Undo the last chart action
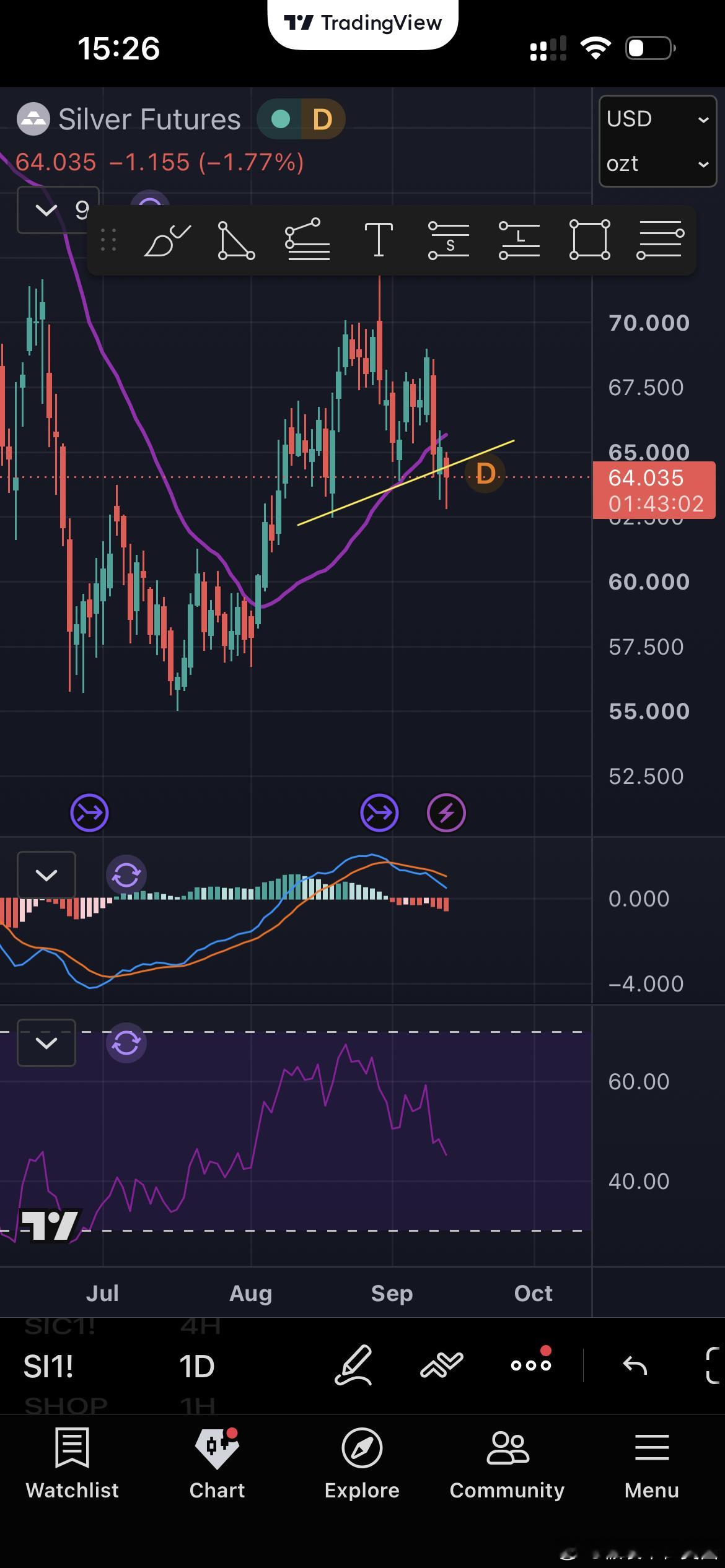 click(635, 1365)
